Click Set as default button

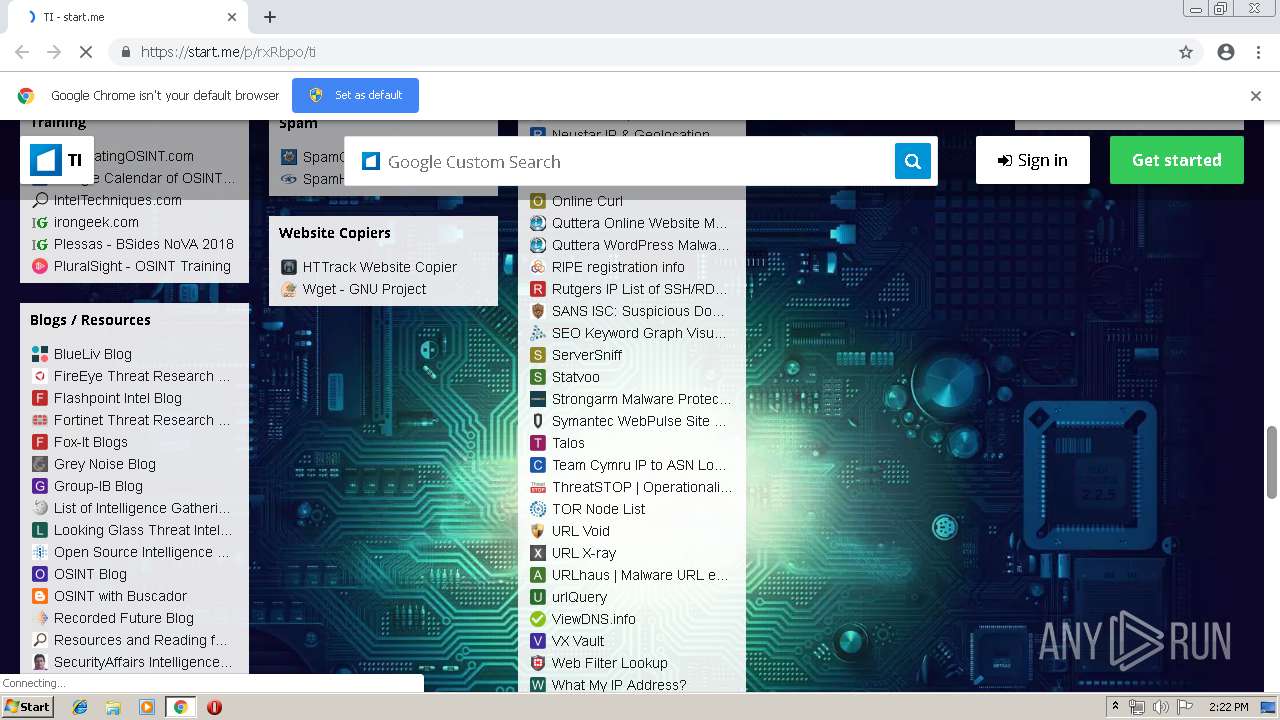pos(355,95)
